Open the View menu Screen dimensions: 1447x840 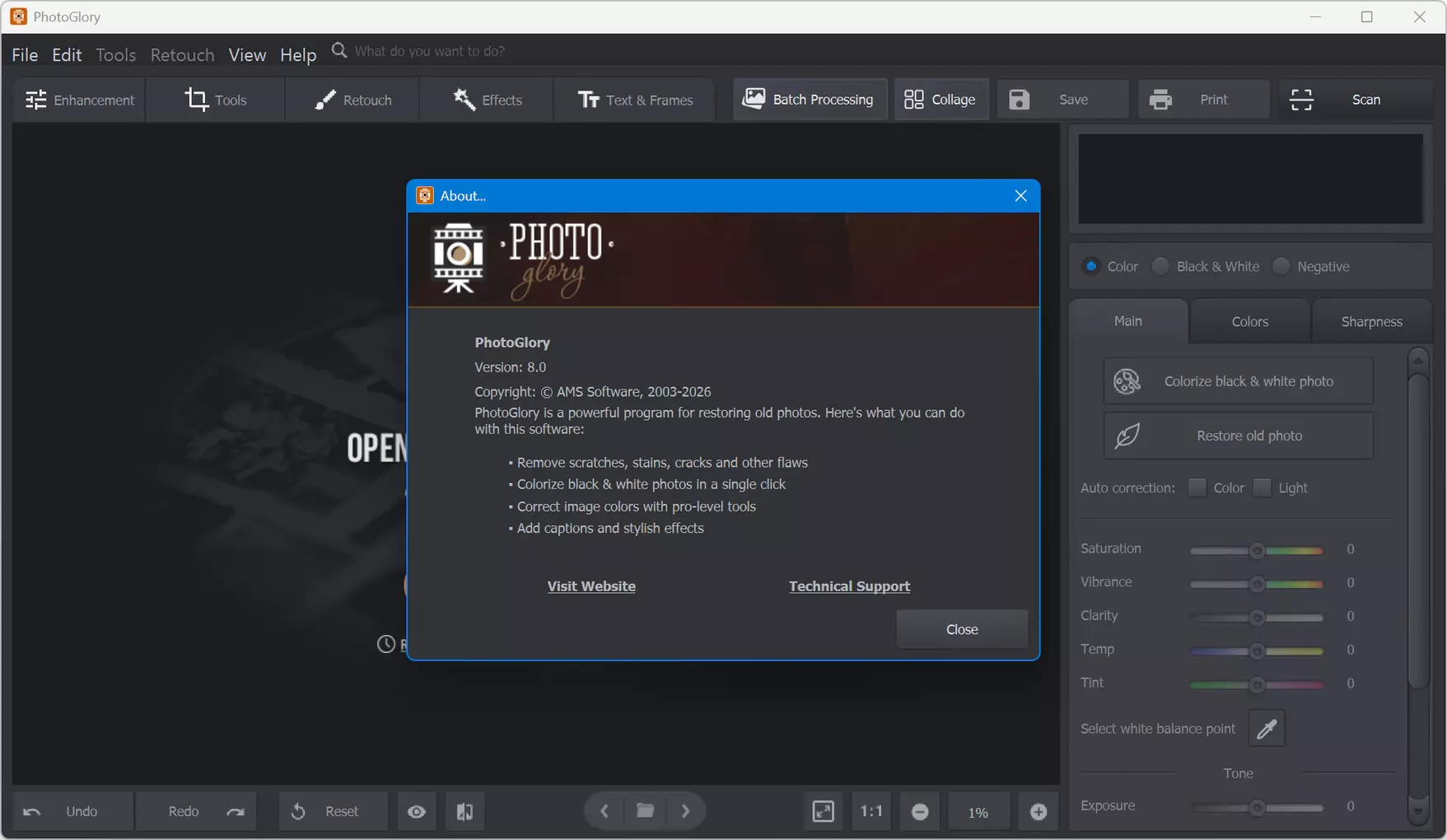coord(247,54)
